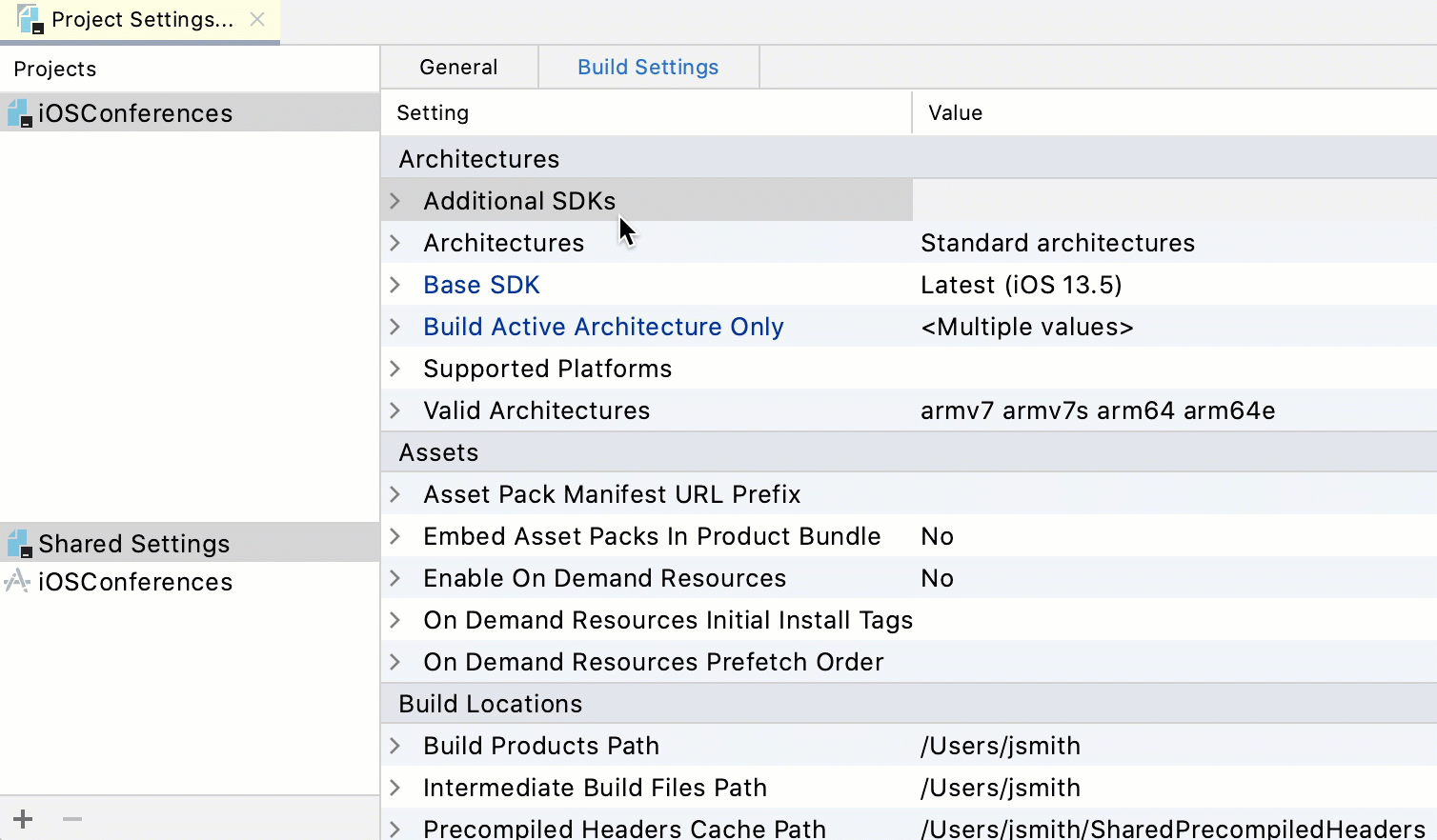Switch to the General tab
Image resolution: width=1437 pixels, height=840 pixels.
[x=458, y=67]
